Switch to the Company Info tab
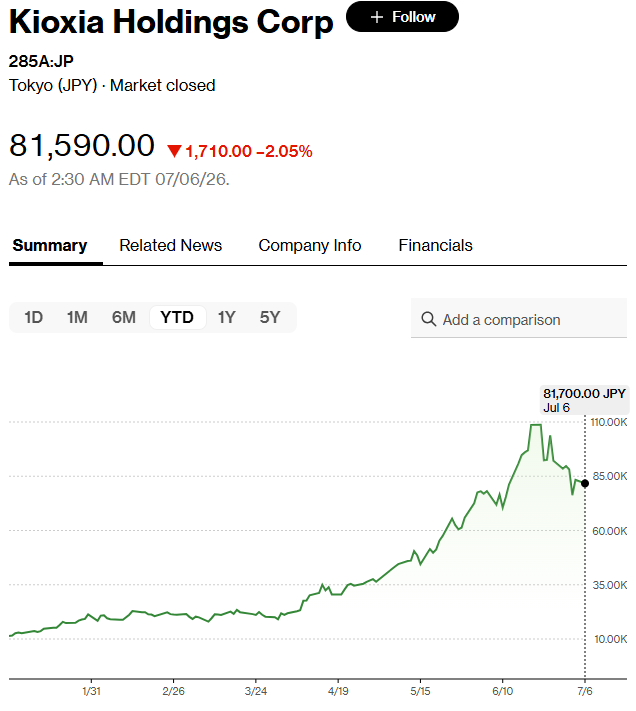The image size is (636, 711). 310,245
